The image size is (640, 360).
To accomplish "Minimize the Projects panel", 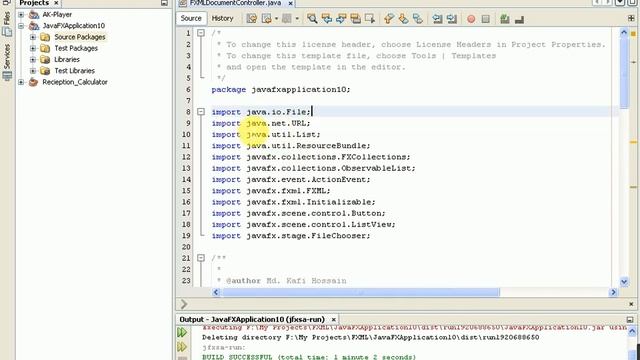I will 164,3.
